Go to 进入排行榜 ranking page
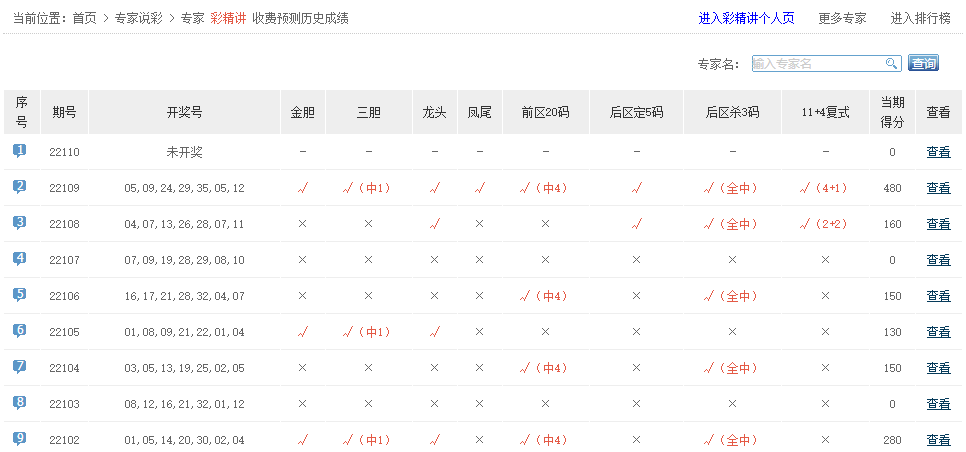Viewport: 966px width, 452px height. click(920, 18)
